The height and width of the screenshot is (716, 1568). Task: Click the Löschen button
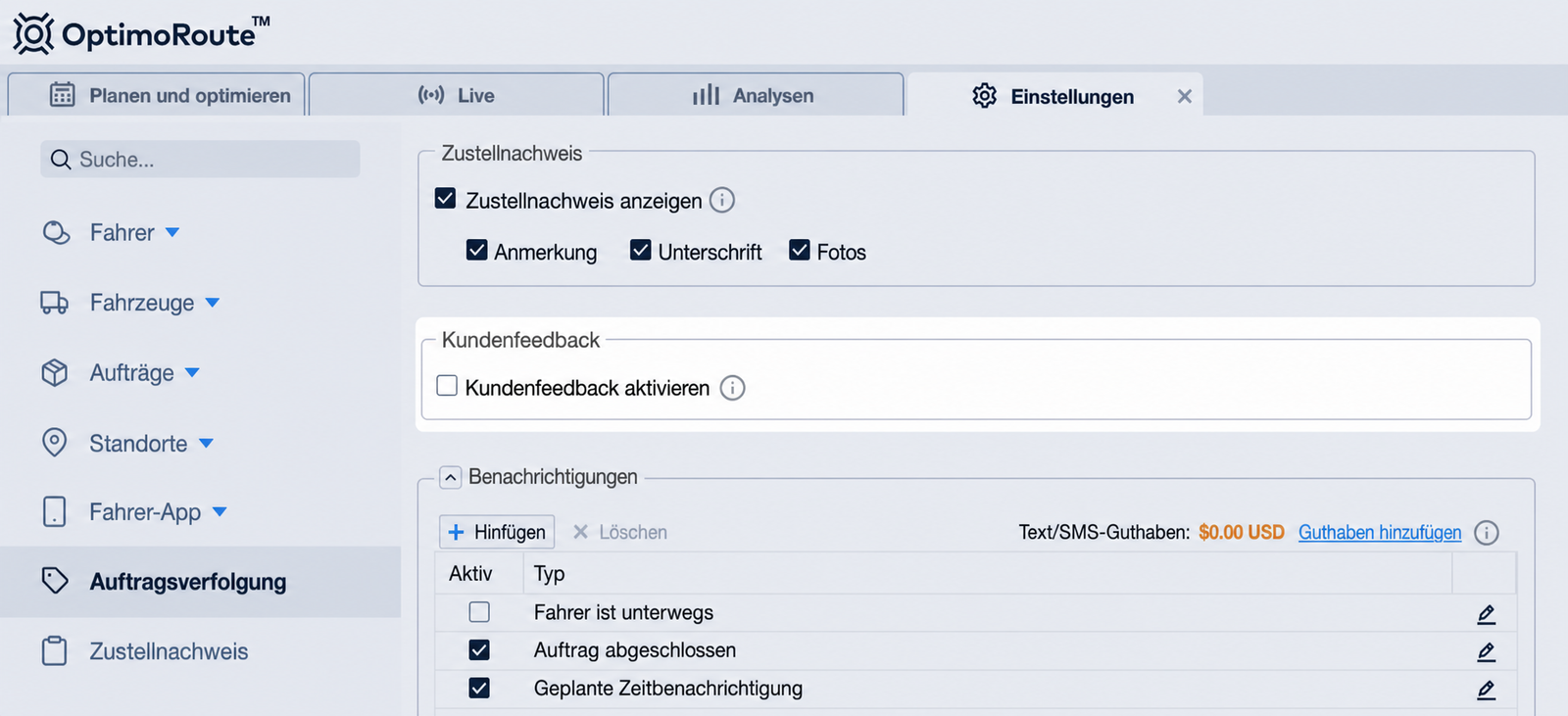(620, 532)
